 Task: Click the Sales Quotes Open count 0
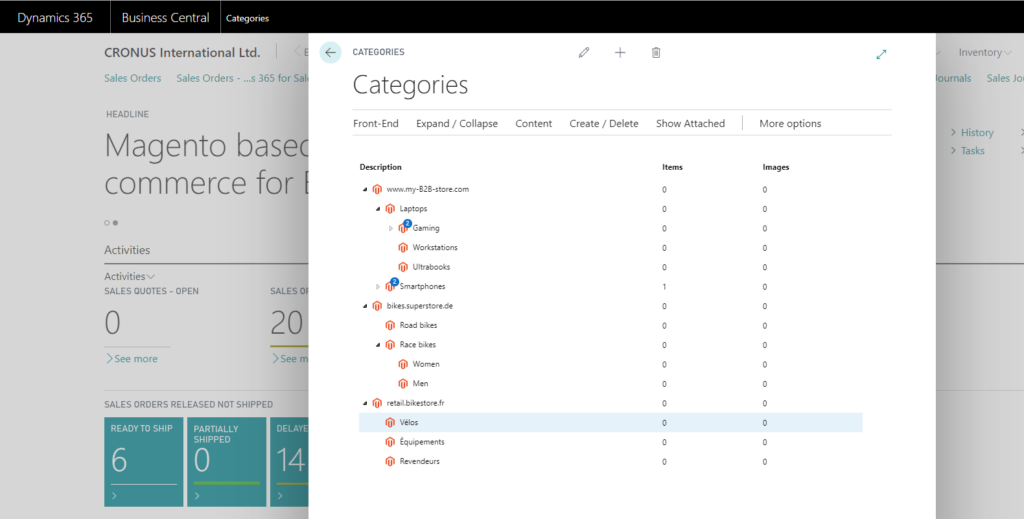coord(112,323)
